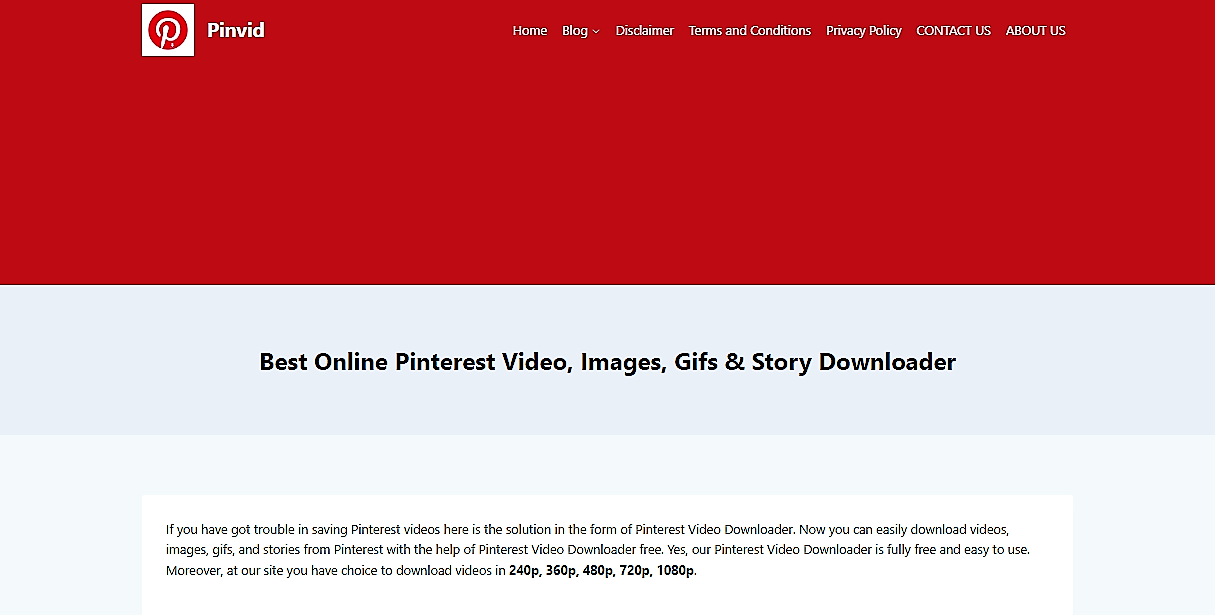Visit the ABOUT US page
The height and width of the screenshot is (615, 1215).
pos(1035,31)
